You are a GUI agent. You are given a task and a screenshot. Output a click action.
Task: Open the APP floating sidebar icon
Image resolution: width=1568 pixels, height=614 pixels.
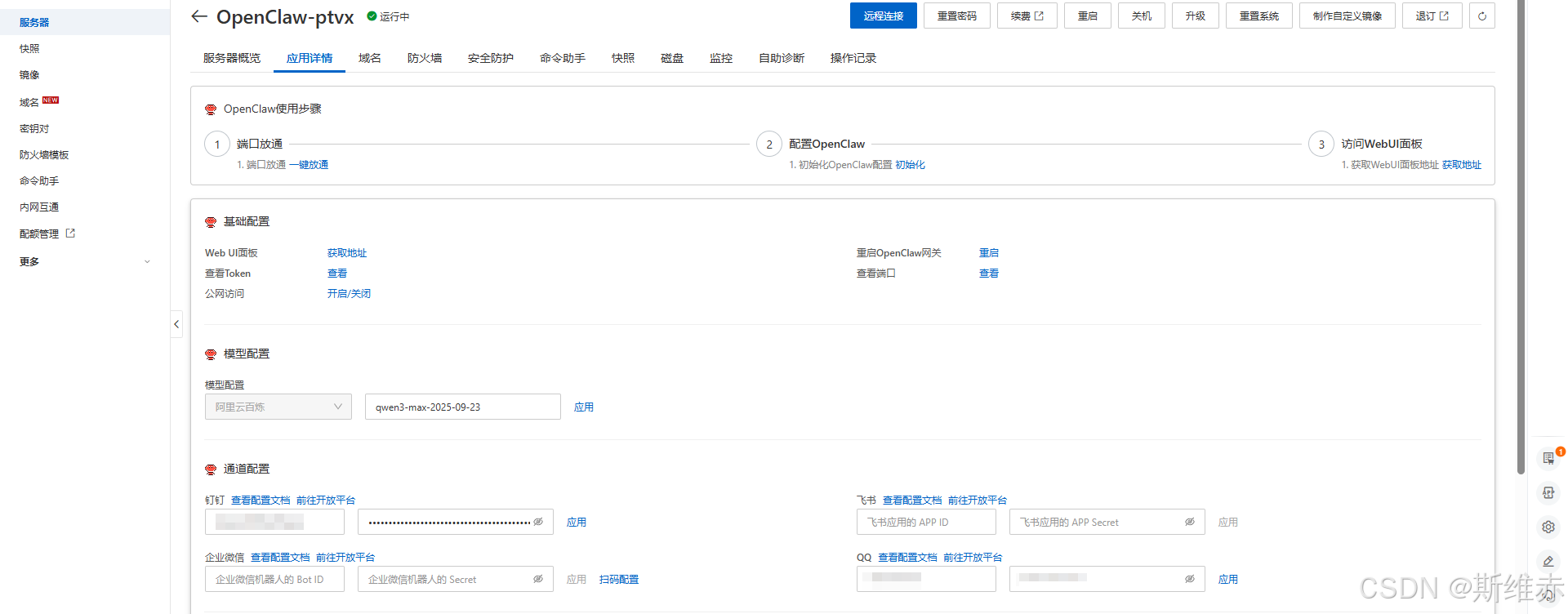(x=1548, y=492)
